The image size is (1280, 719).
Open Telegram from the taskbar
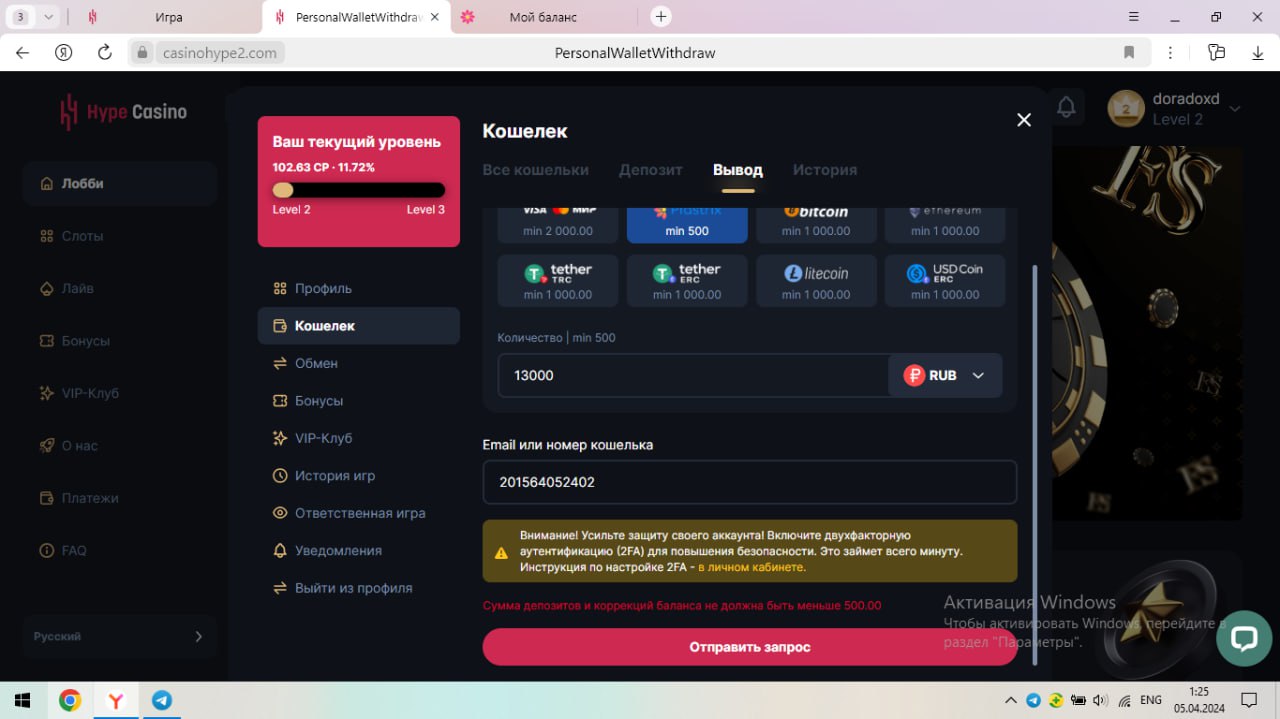(x=162, y=700)
